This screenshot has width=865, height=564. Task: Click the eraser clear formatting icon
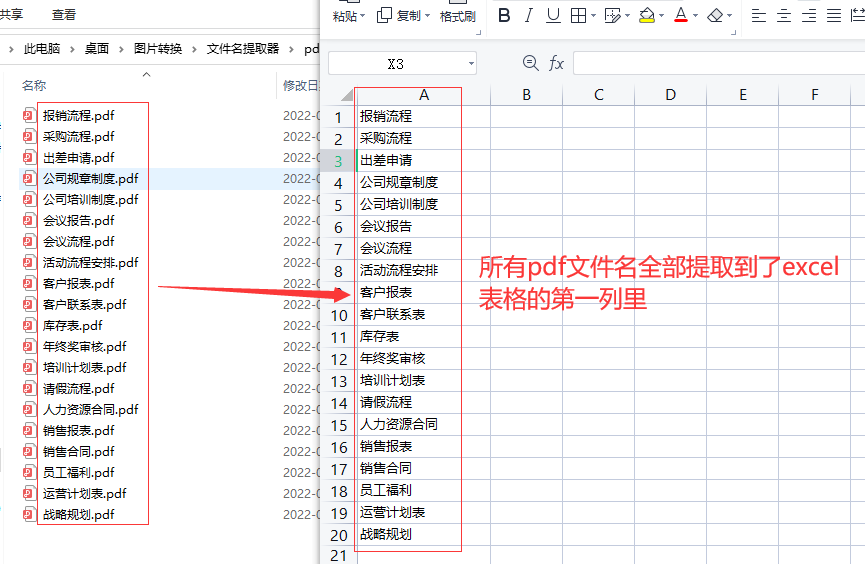715,15
